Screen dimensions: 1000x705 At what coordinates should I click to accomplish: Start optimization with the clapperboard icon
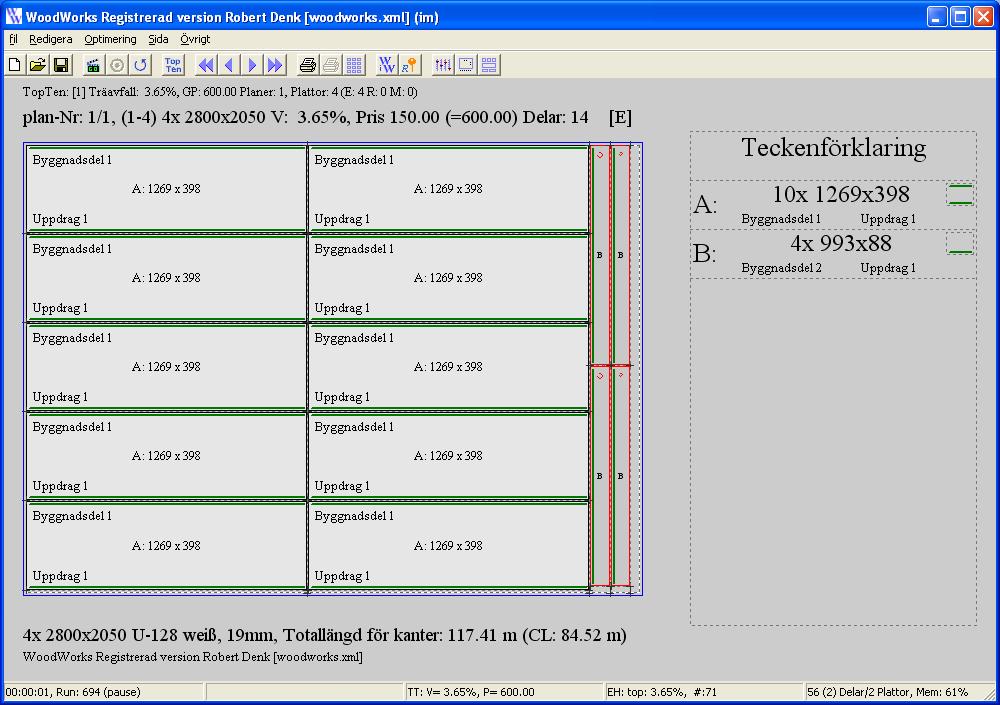93,64
